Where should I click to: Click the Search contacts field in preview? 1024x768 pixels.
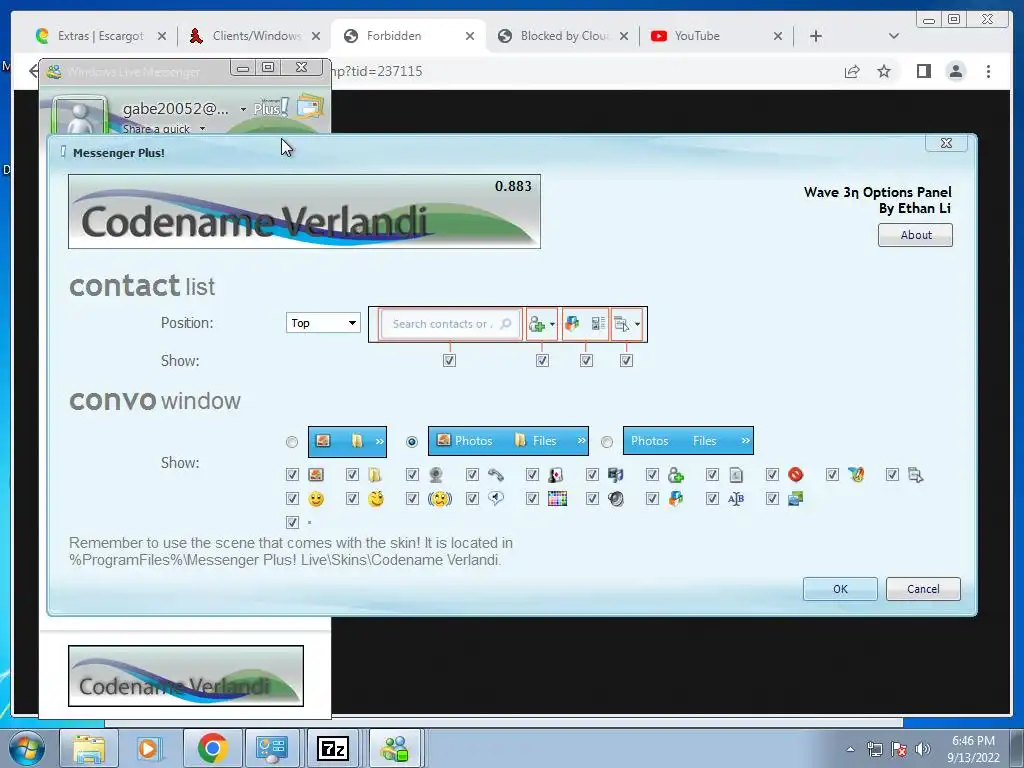tap(450, 324)
